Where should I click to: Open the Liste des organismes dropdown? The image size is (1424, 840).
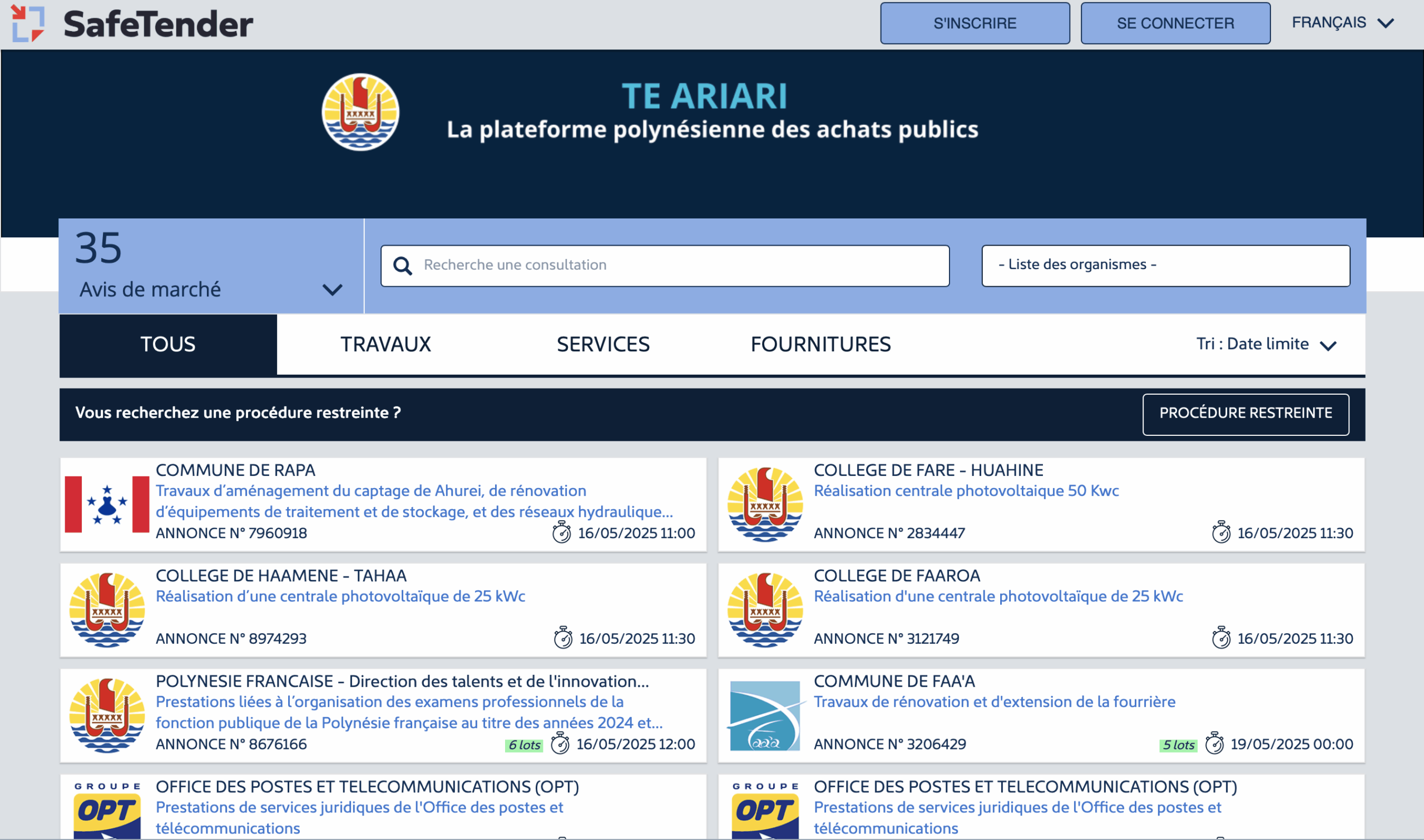point(1165,266)
